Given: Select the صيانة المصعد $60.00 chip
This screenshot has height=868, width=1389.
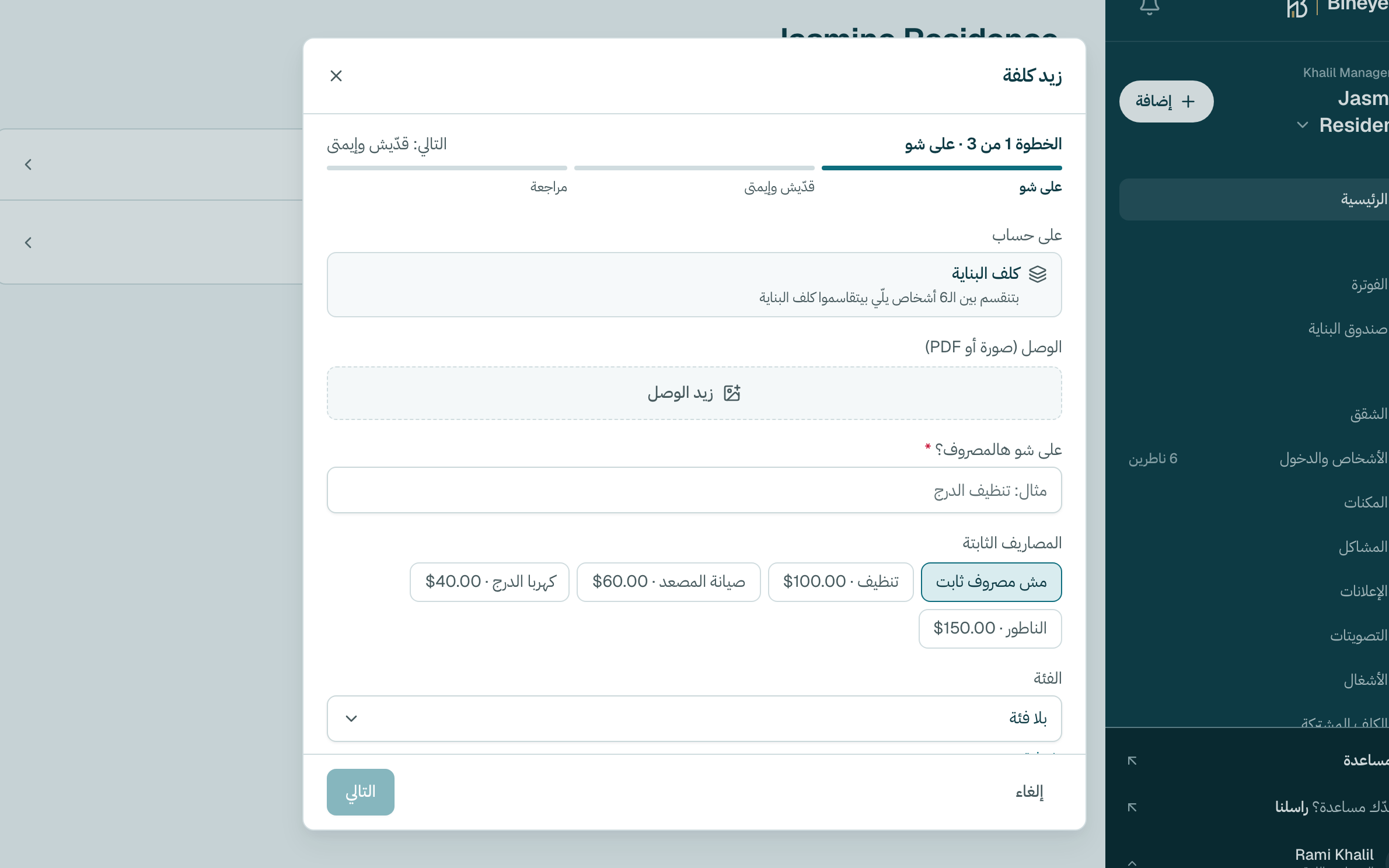Looking at the screenshot, I should [x=668, y=582].
